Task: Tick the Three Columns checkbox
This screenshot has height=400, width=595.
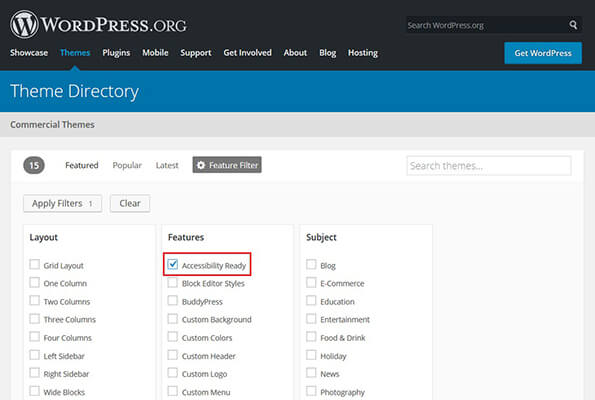Action: (x=35, y=318)
